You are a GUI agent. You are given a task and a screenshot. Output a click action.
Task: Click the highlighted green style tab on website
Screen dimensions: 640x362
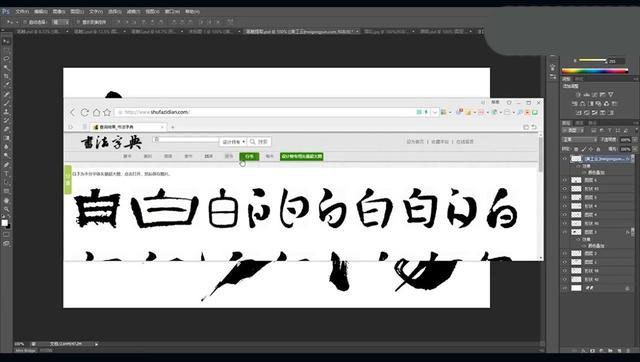(249, 156)
